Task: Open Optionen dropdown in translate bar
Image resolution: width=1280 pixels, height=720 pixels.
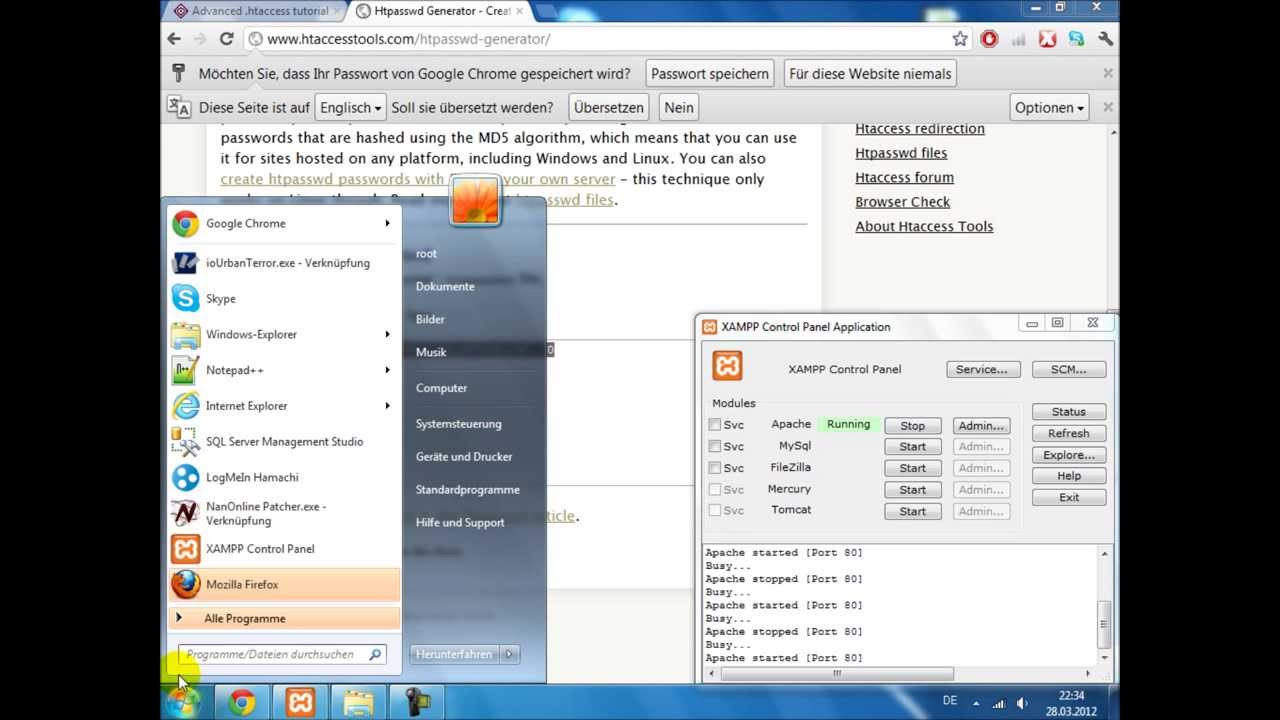Action: [x=1050, y=107]
